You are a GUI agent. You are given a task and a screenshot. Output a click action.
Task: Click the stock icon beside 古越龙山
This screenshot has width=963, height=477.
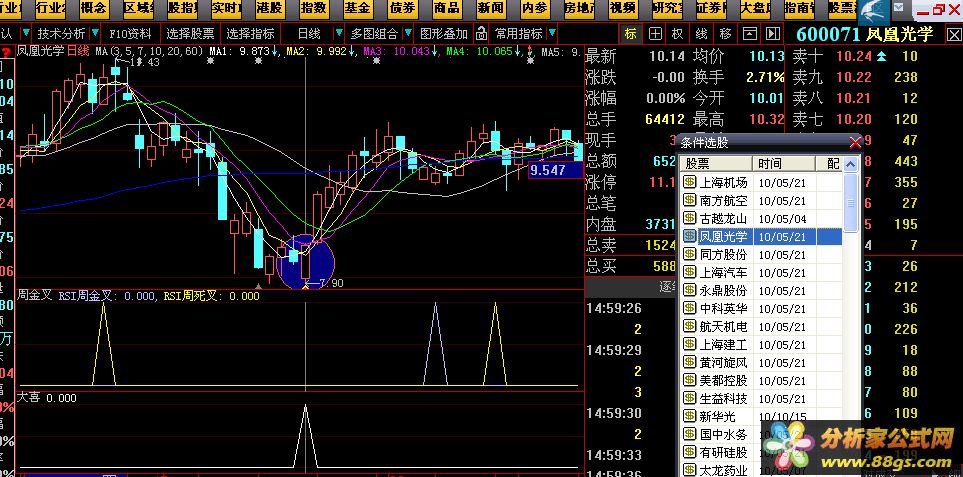click(x=689, y=218)
